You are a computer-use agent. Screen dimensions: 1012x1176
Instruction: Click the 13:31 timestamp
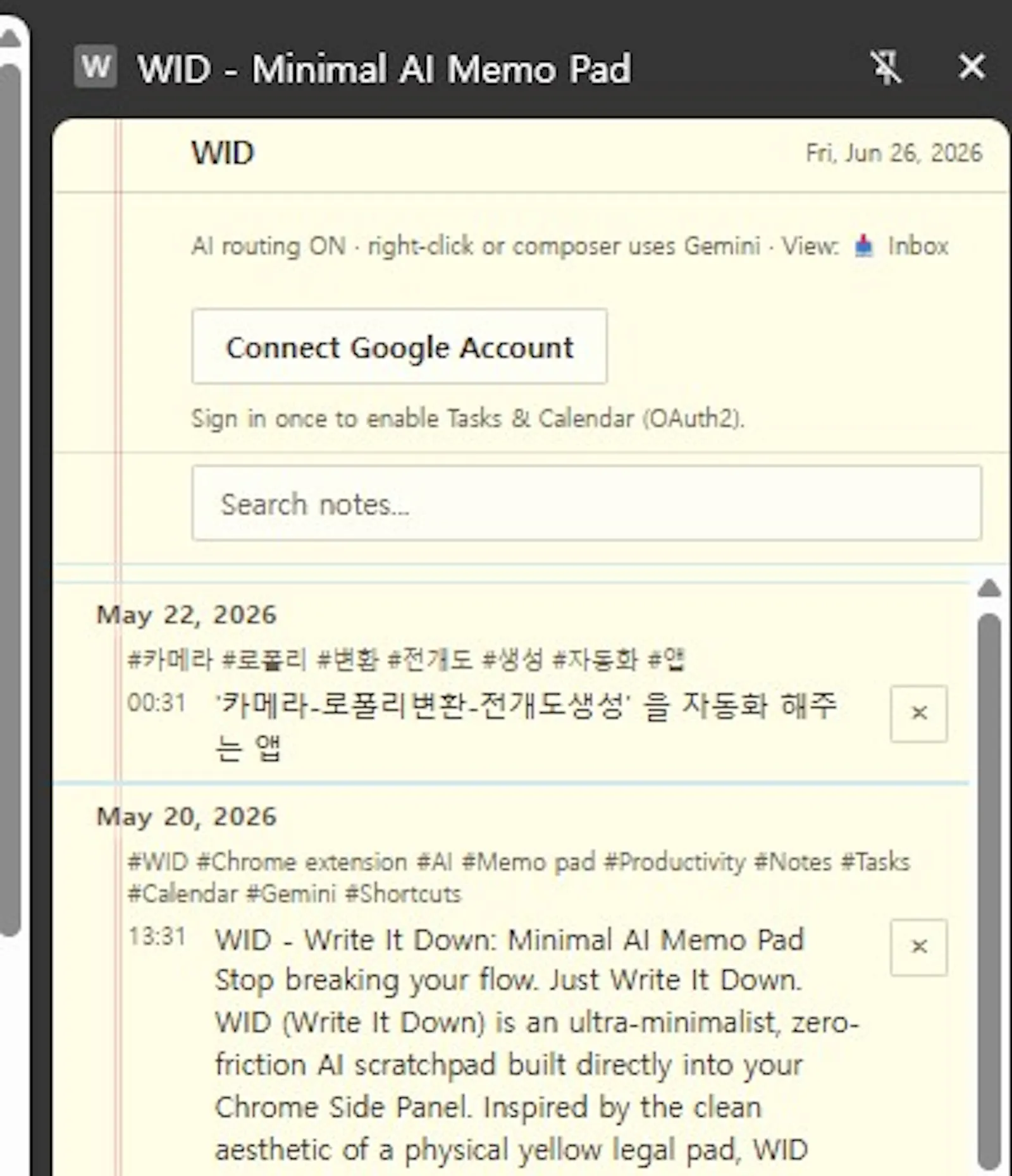click(x=157, y=936)
